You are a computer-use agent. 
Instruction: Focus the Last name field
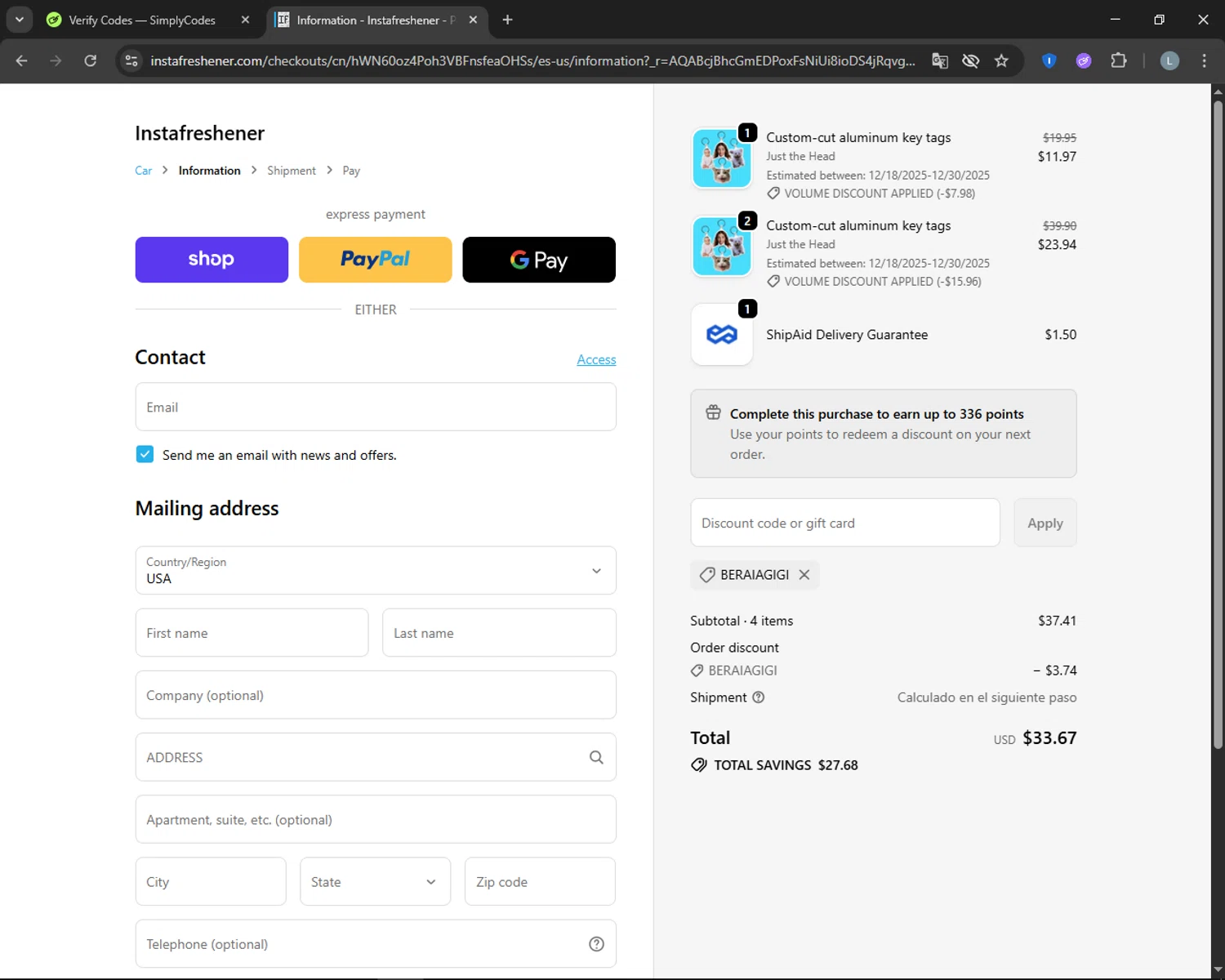tap(499, 633)
